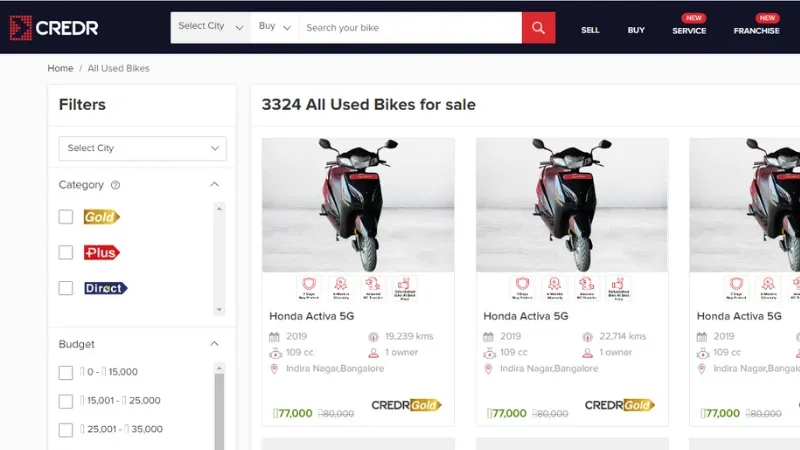This screenshot has width=800, height=450.
Task: Check the 0 - 15,000 budget box
Action: coord(66,373)
